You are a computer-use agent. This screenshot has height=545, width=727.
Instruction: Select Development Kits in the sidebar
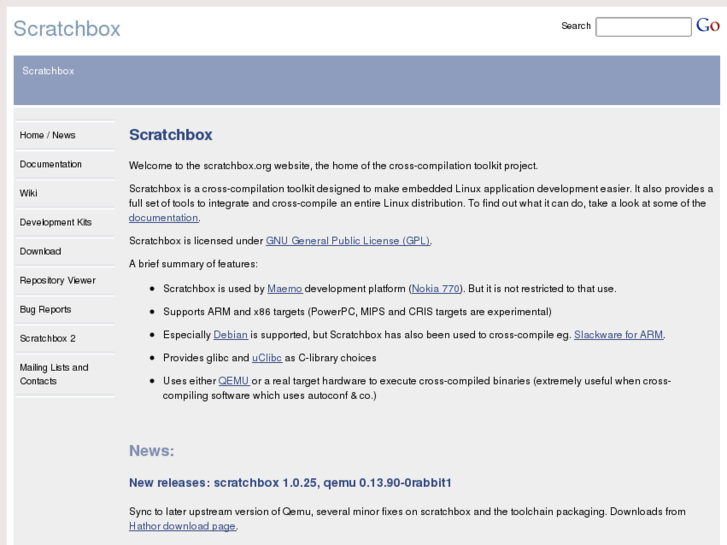click(x=56, y=222)
